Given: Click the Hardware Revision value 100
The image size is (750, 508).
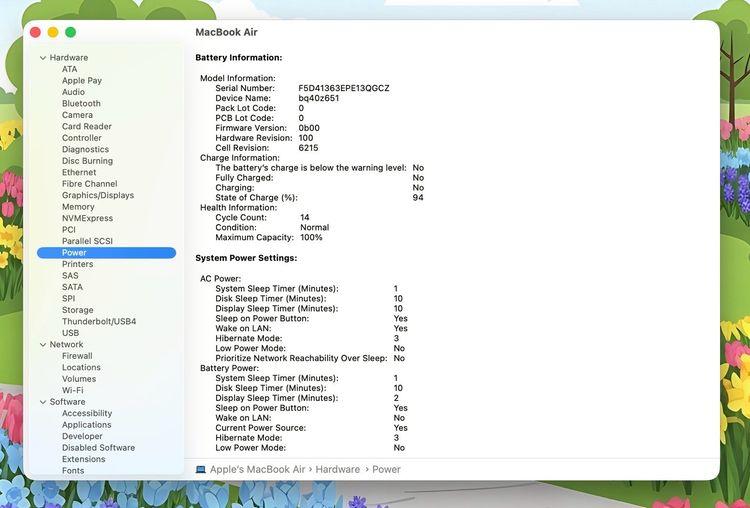Looking at the screenshot, I should (x=306, y=138).
